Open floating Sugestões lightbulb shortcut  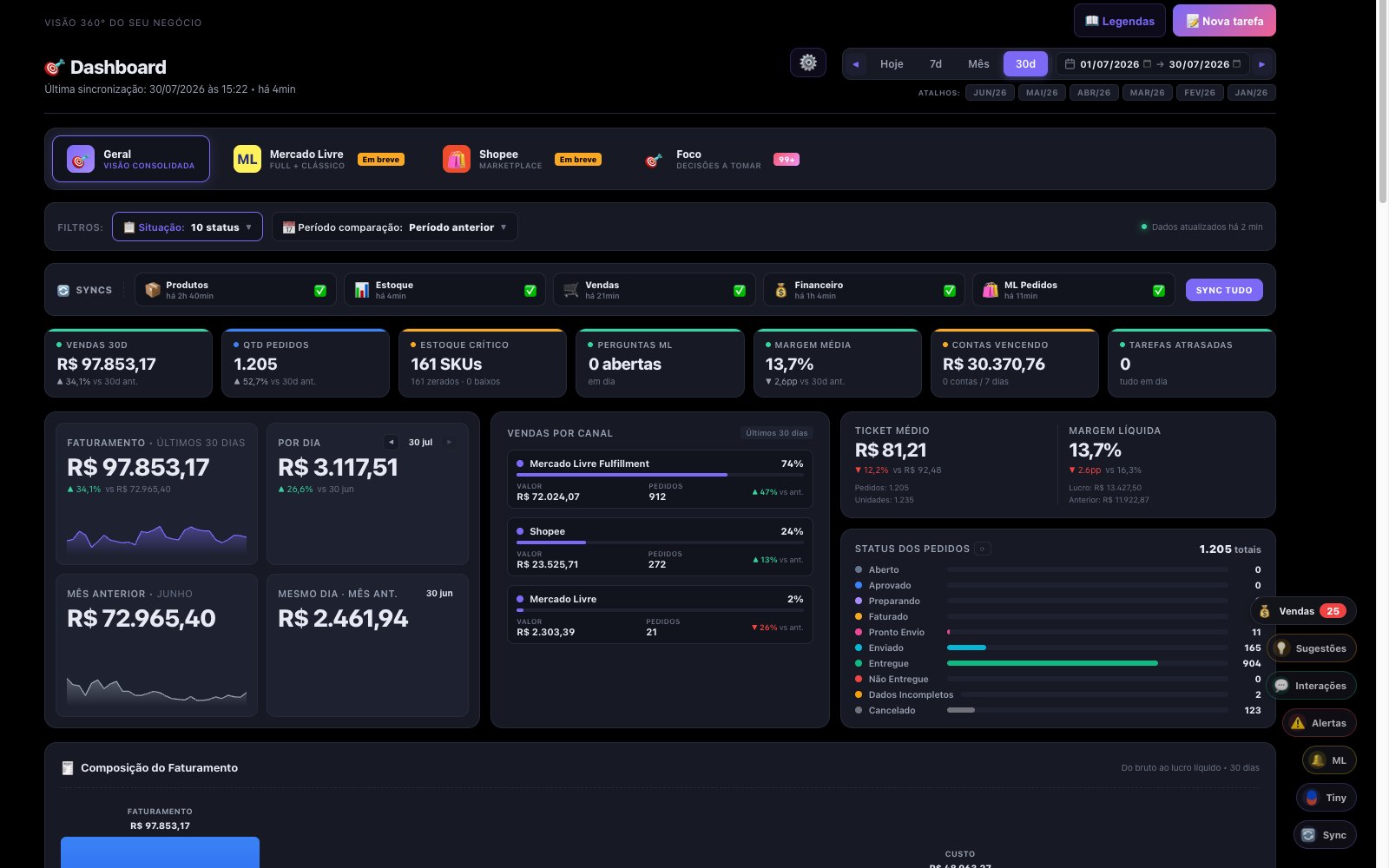(x=1311, y=648)
